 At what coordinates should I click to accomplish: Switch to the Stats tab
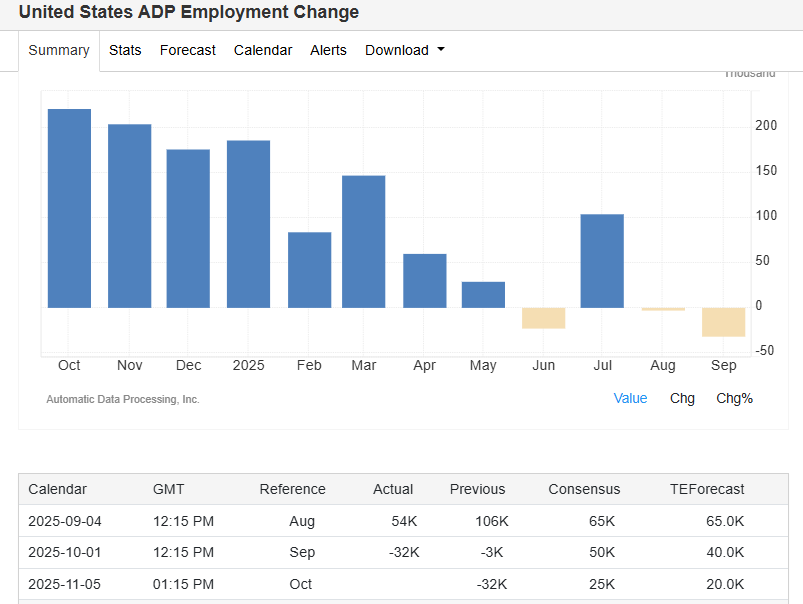(125, 50)
